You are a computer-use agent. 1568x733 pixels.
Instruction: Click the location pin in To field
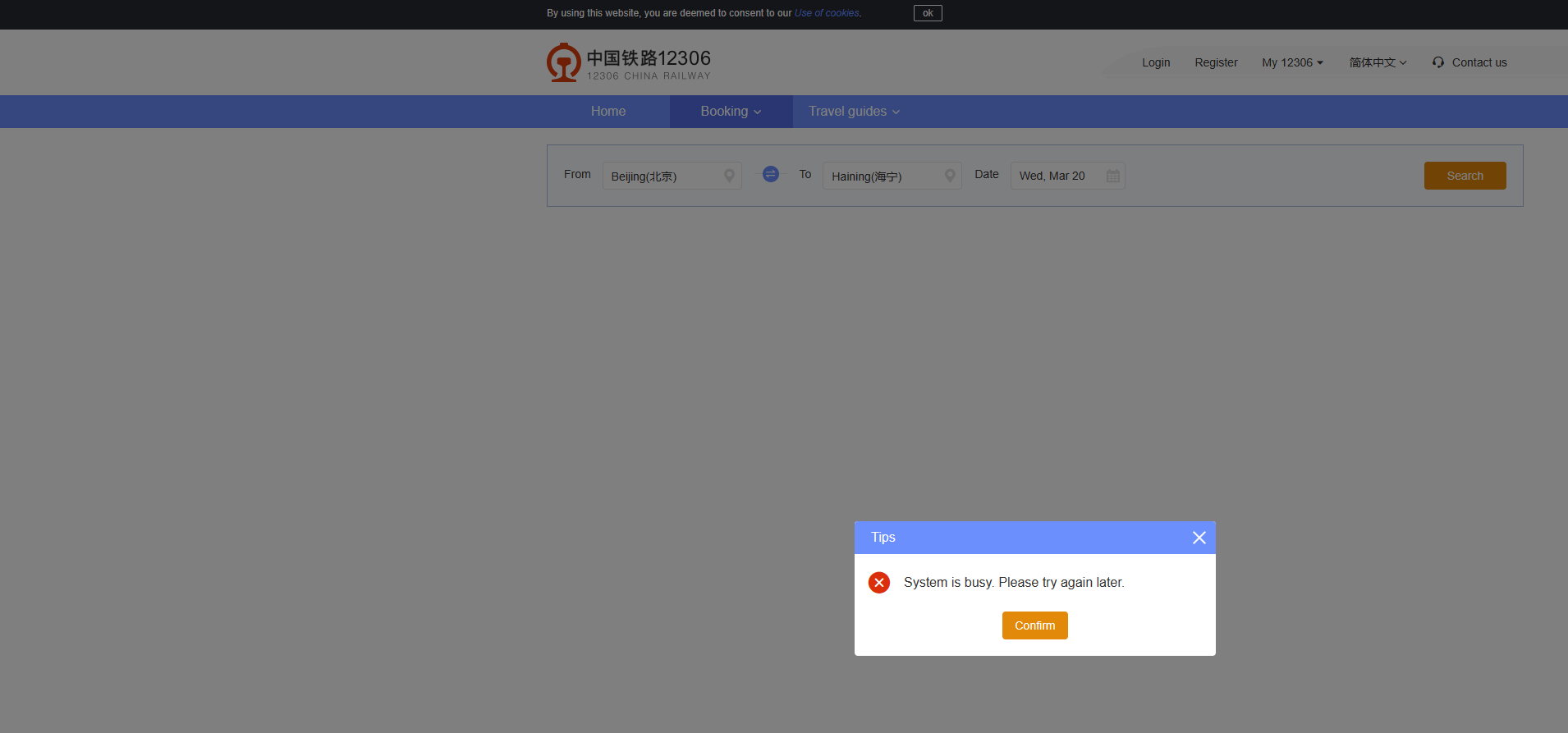pos(950,176)
